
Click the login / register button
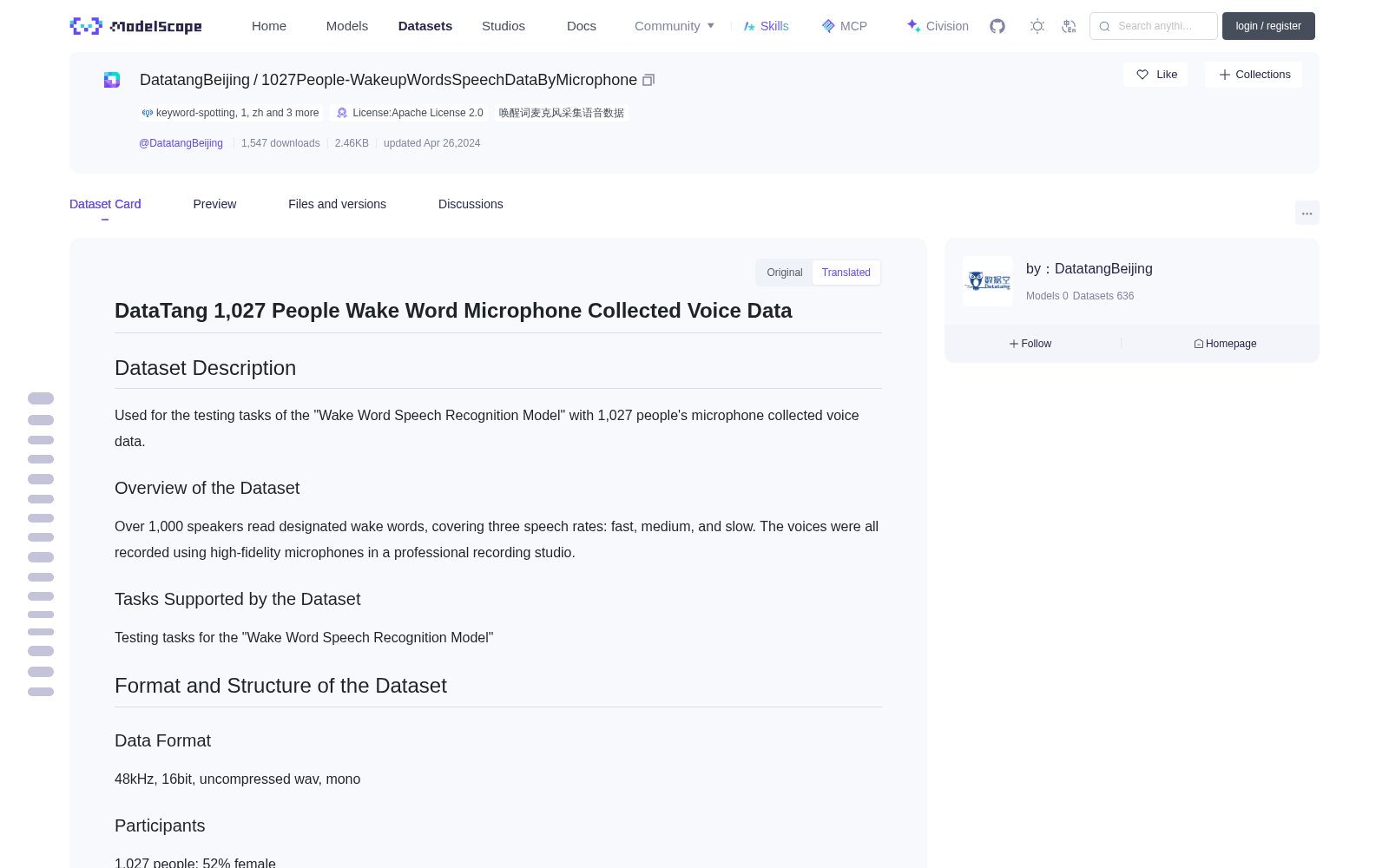1268,26
